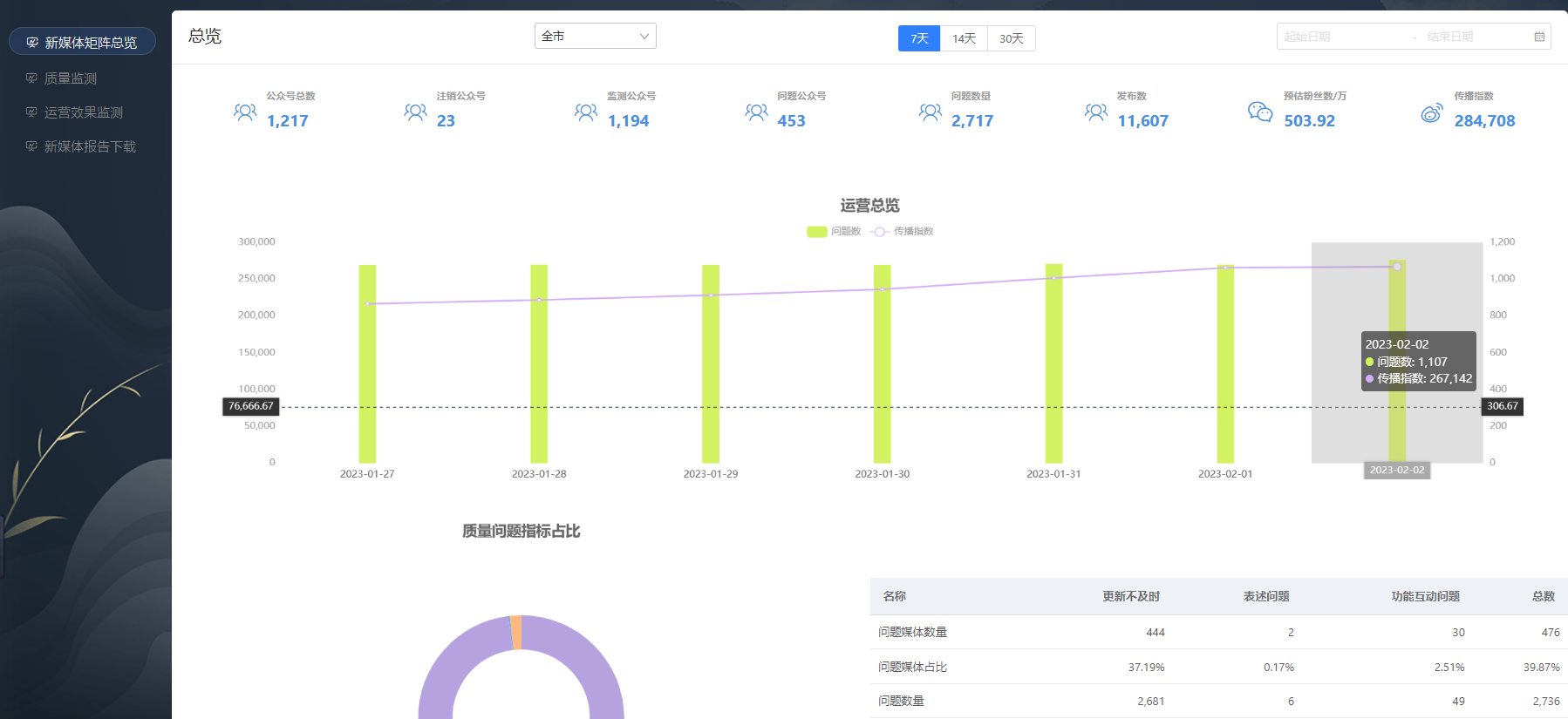Click the 发布数 people icon
Viewport: 1568px width, 719px height.
point(1096,112)
